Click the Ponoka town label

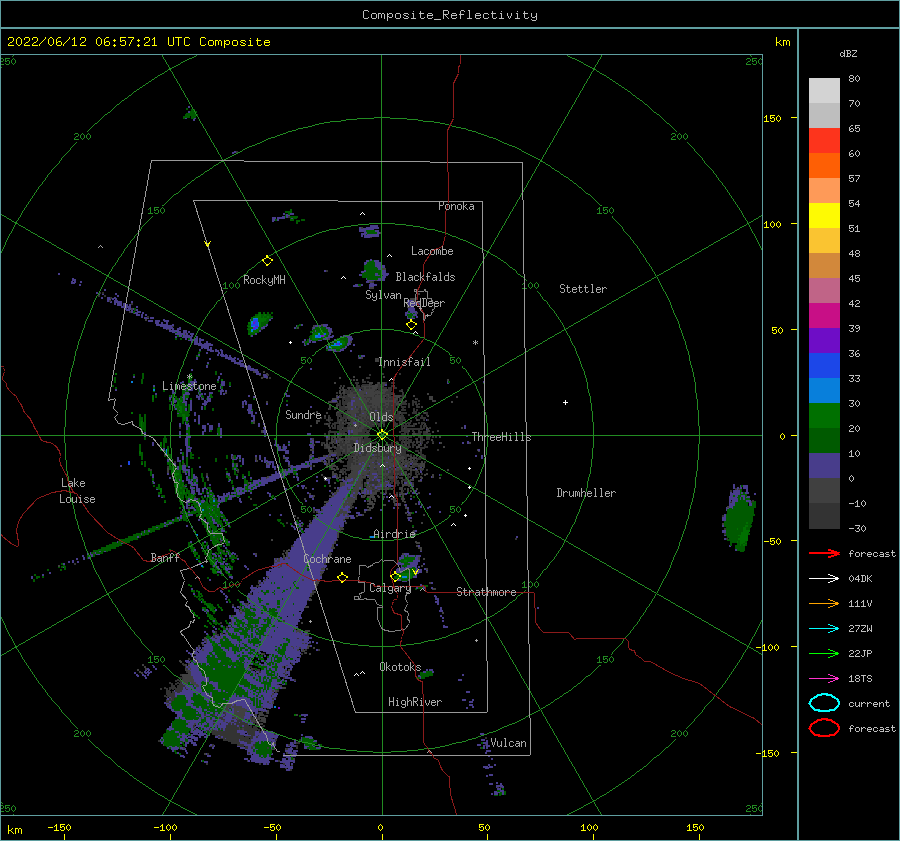coord(456,206)
